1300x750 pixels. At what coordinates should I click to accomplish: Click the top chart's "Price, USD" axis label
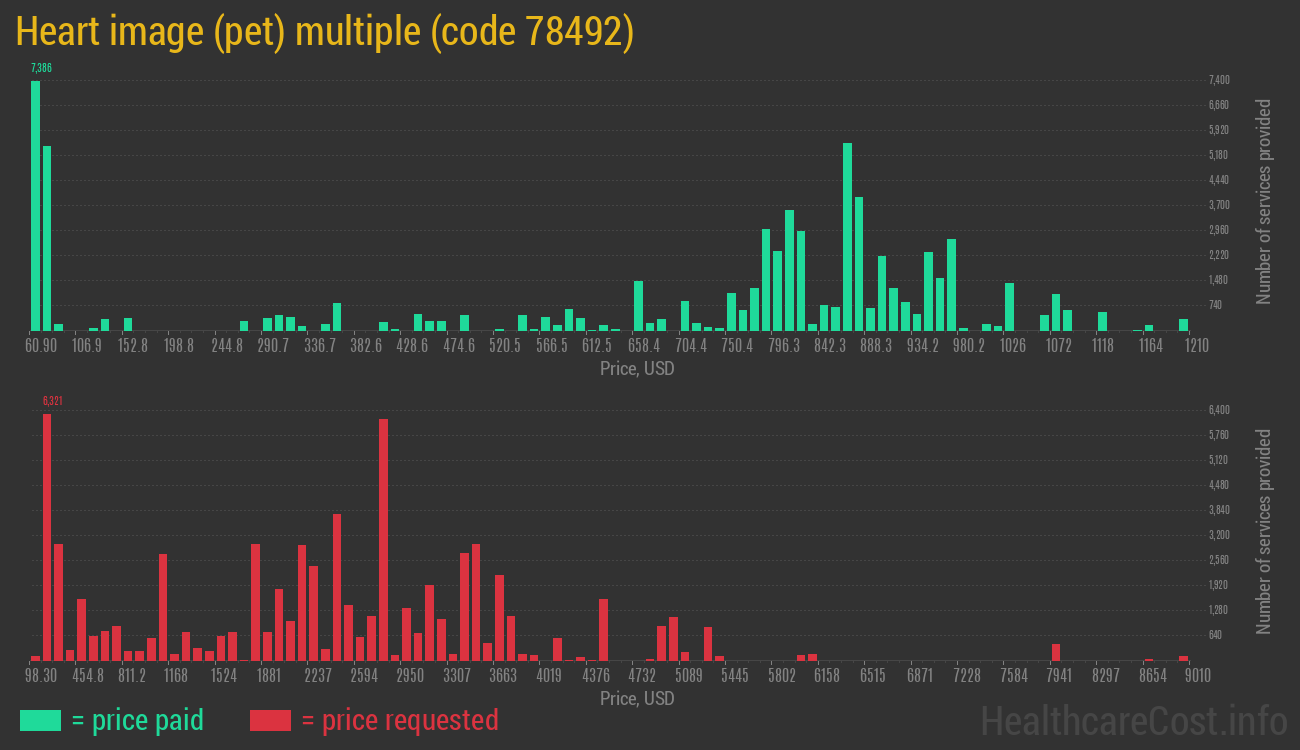pos(637,369)
